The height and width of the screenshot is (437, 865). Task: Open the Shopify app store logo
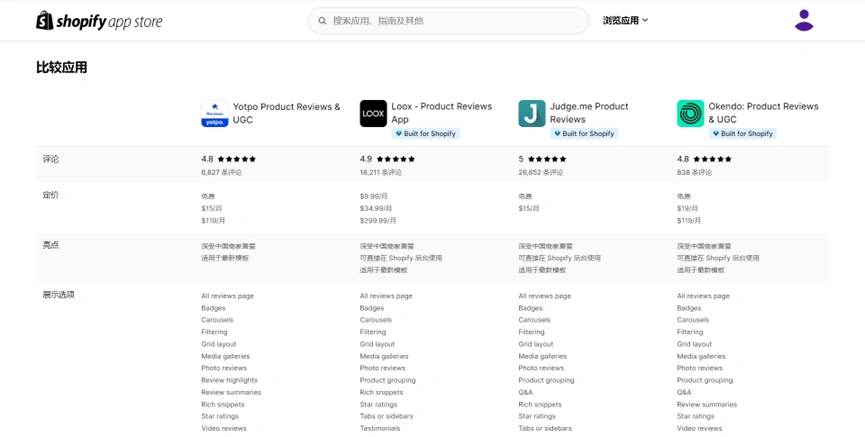[x=99, y=21]
